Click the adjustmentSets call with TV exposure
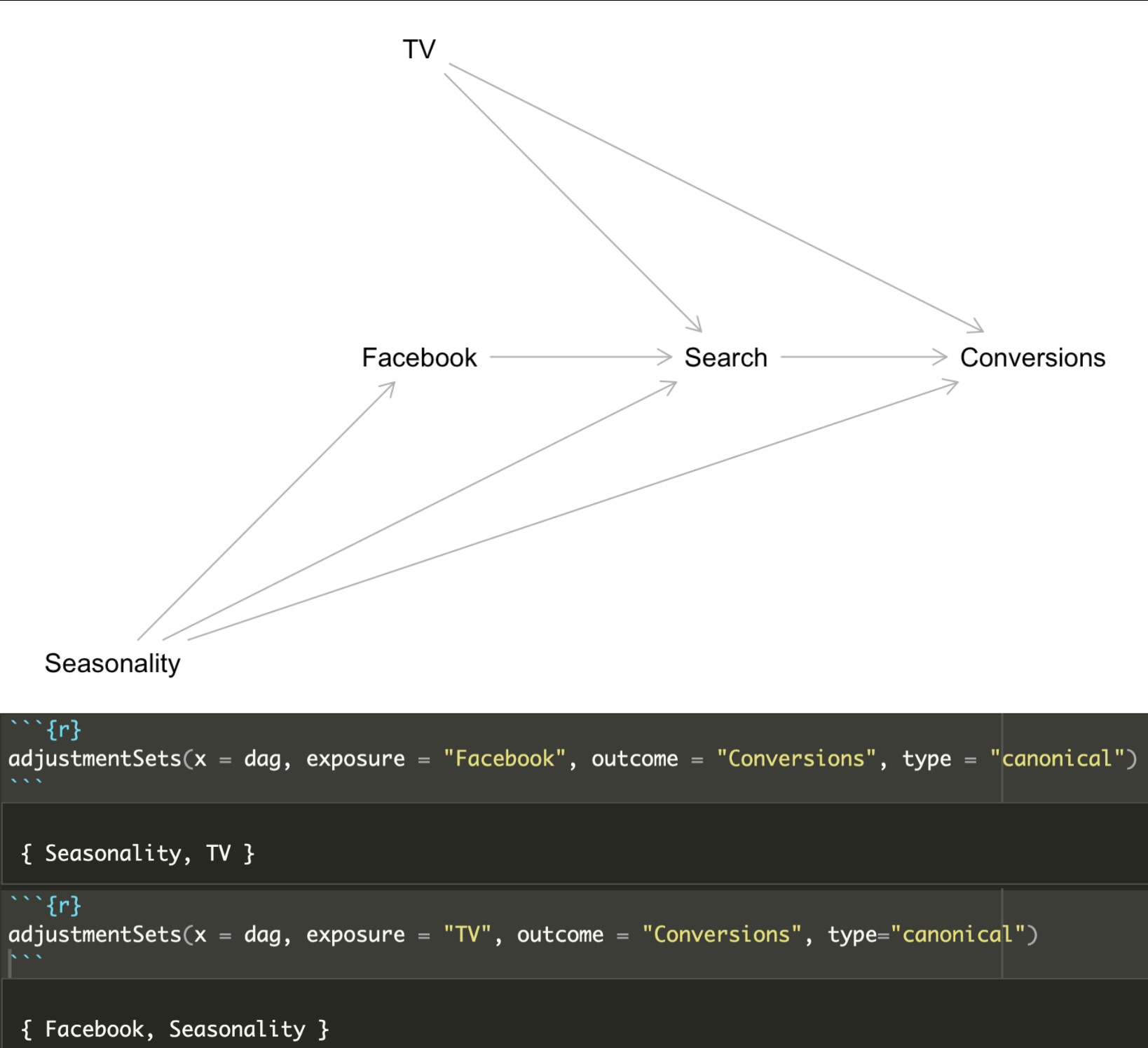Screen dimensions: 1148x1048 pyautogui.click(x=95, y=934)
